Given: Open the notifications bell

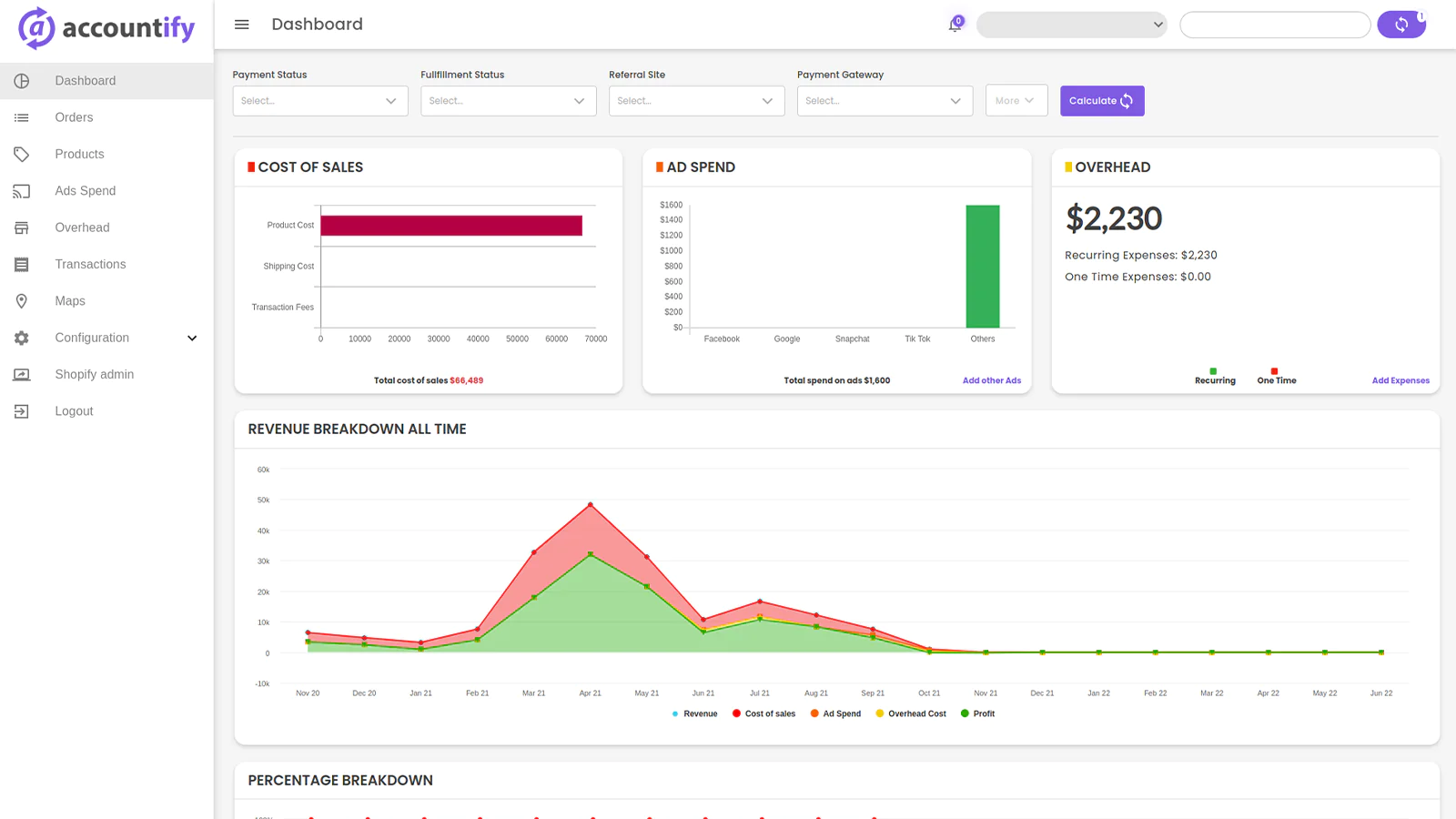Looking at the screenshot, I should pyautogui.click(x=955, y=25).
